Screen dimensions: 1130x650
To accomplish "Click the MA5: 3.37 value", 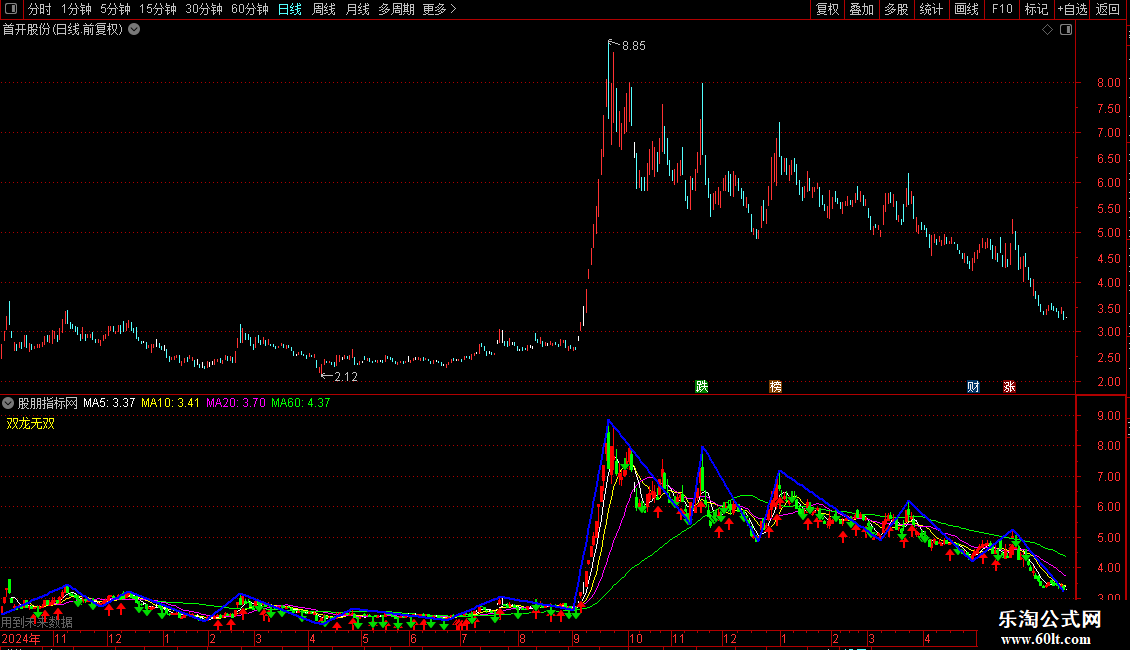I will pyautogui.click(x=109, y=403).
